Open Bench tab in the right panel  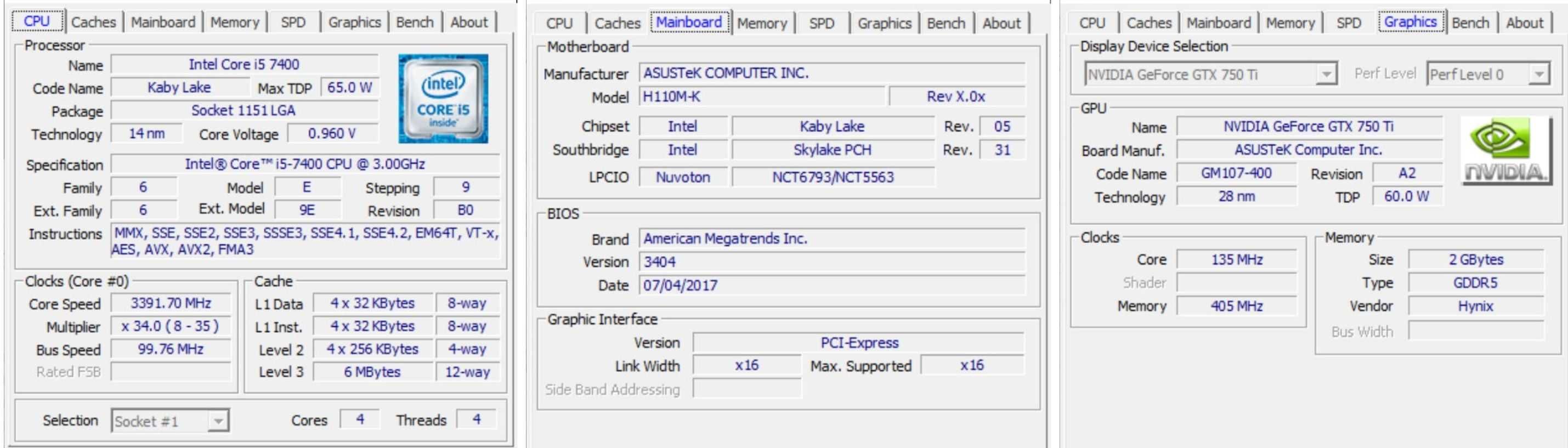(x=1470, y=22)
